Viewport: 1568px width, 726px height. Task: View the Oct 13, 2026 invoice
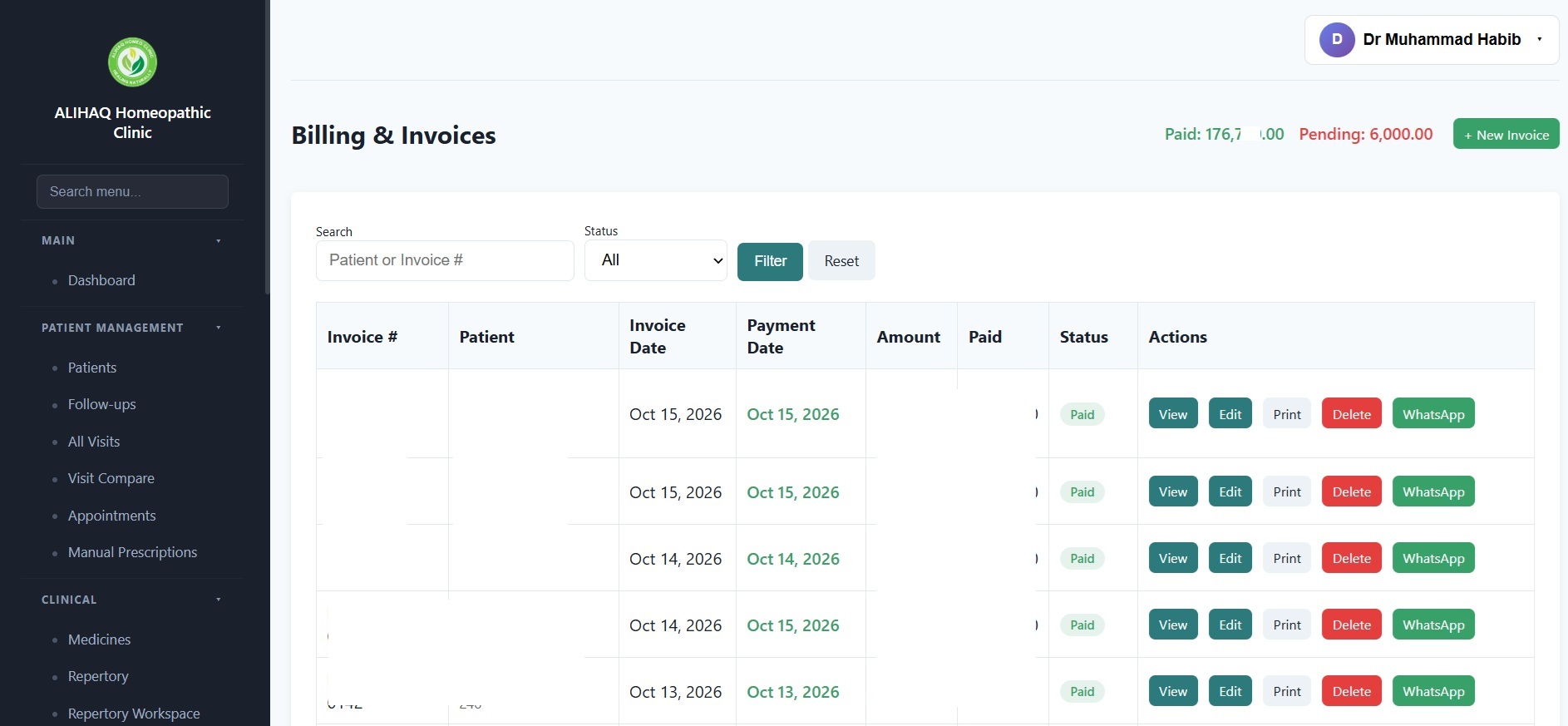click(x=1173, y=691)
